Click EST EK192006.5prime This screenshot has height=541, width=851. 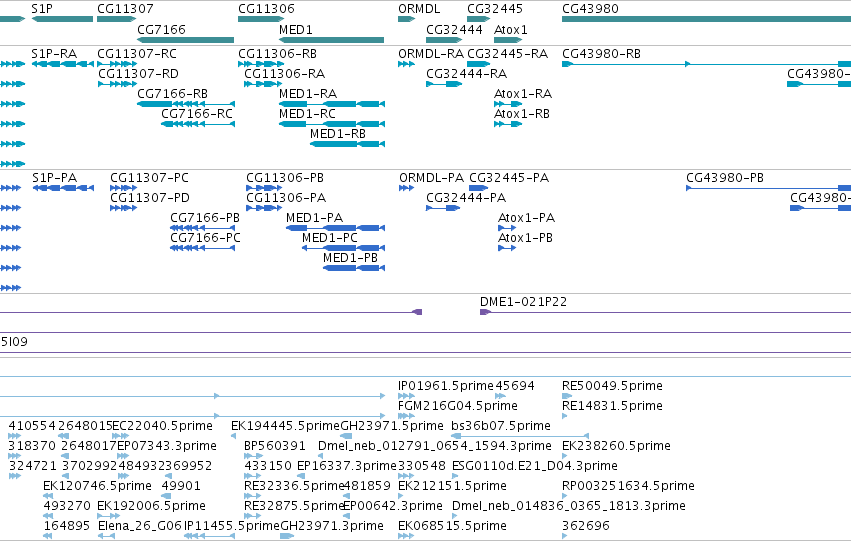[x=152, y=506]
